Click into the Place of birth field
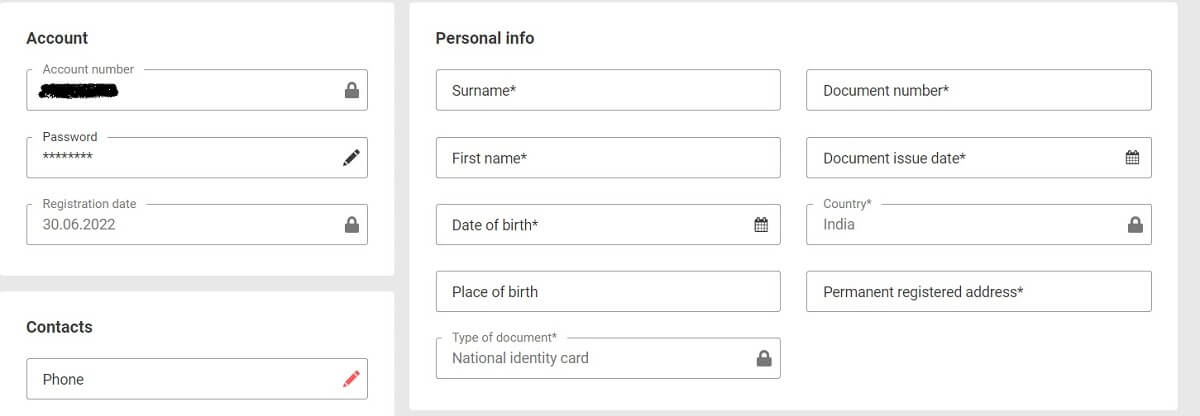The height and width of the screenshot is (416, 1200). (x=608, y=292)
